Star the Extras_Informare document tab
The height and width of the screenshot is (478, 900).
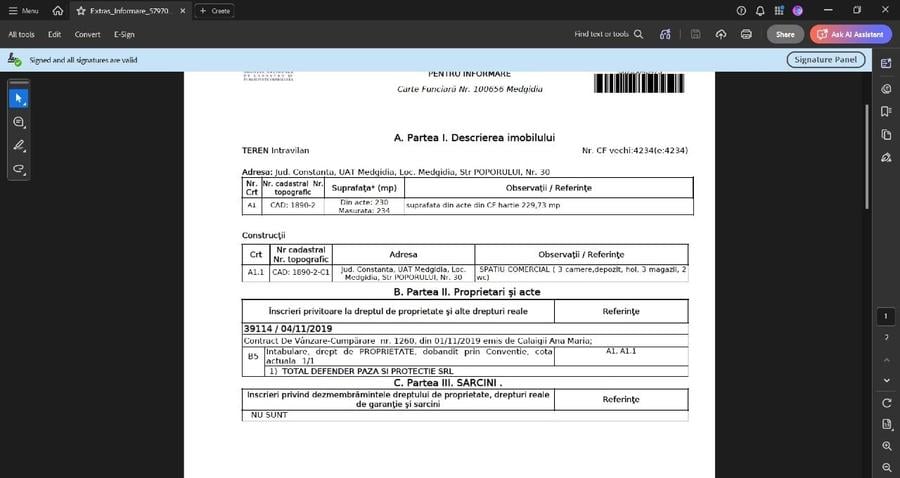pyautogui.click(x=81, y=11)
